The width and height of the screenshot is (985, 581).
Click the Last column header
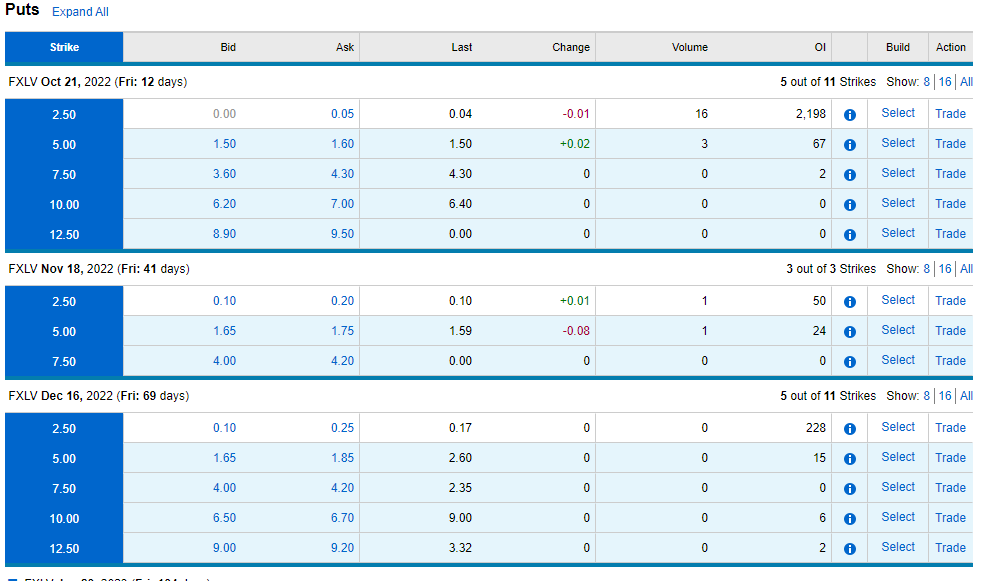[x=462, y=47]
